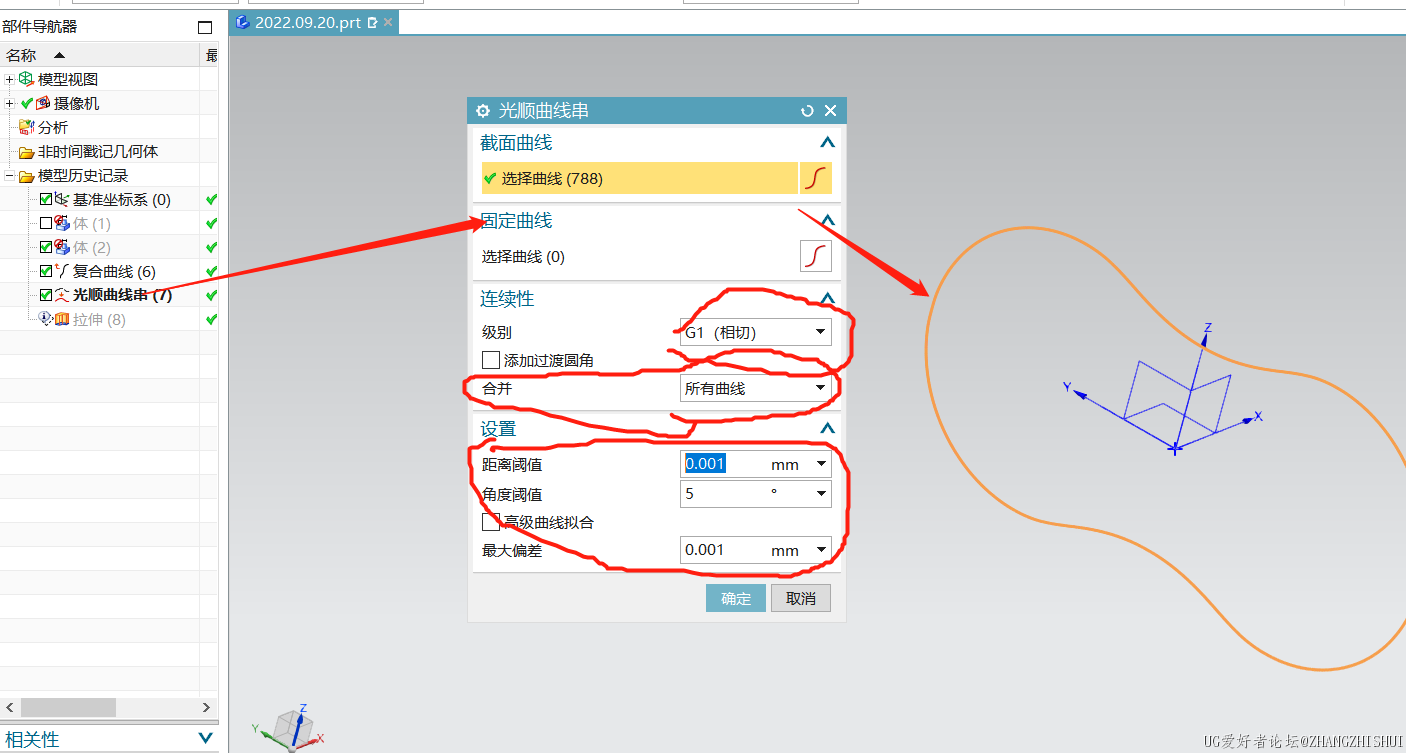Click the 名称 column header
The width and height of the screenshot is (1406, 753).
[x=100, y=55]
